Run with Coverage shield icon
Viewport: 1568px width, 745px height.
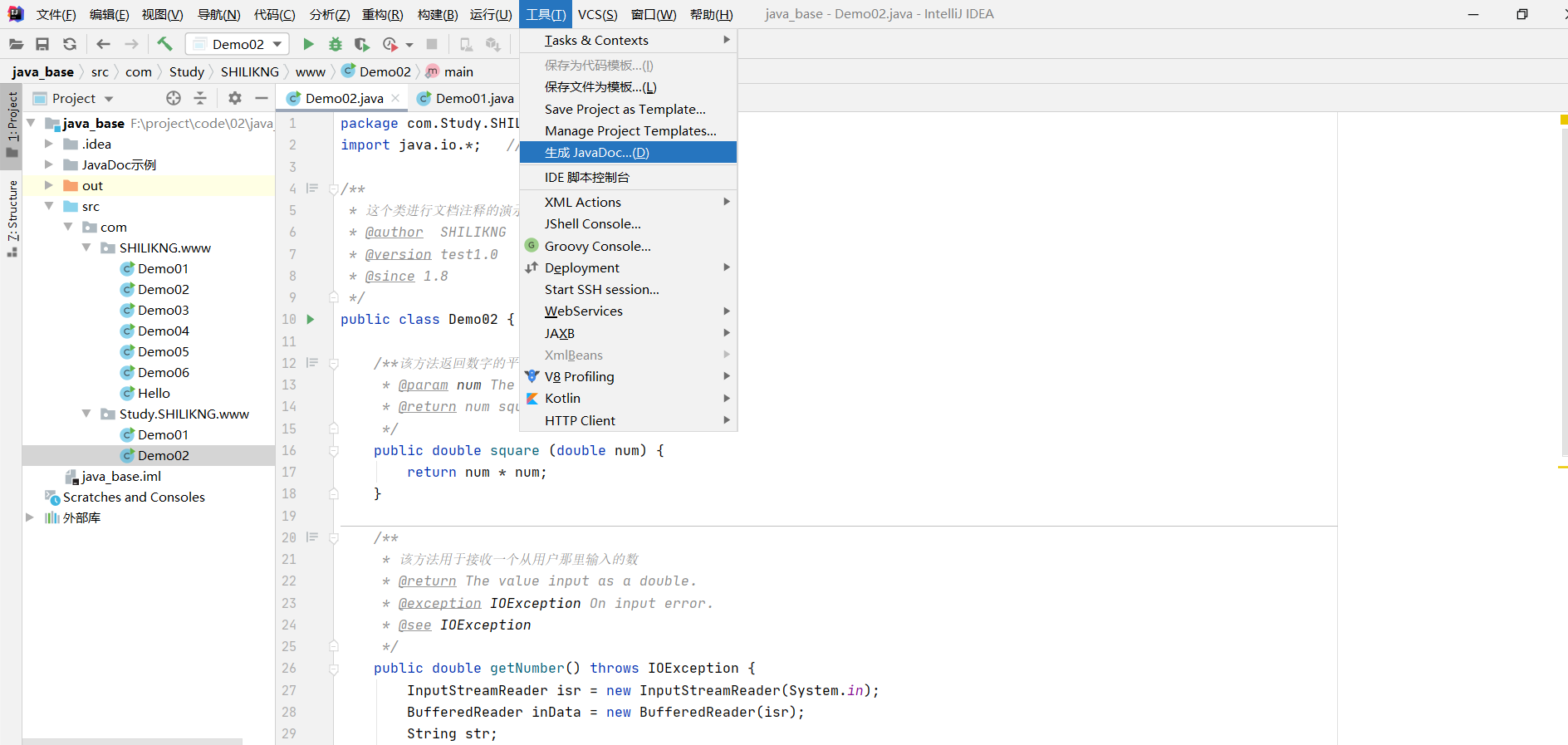tap(361, 44)
